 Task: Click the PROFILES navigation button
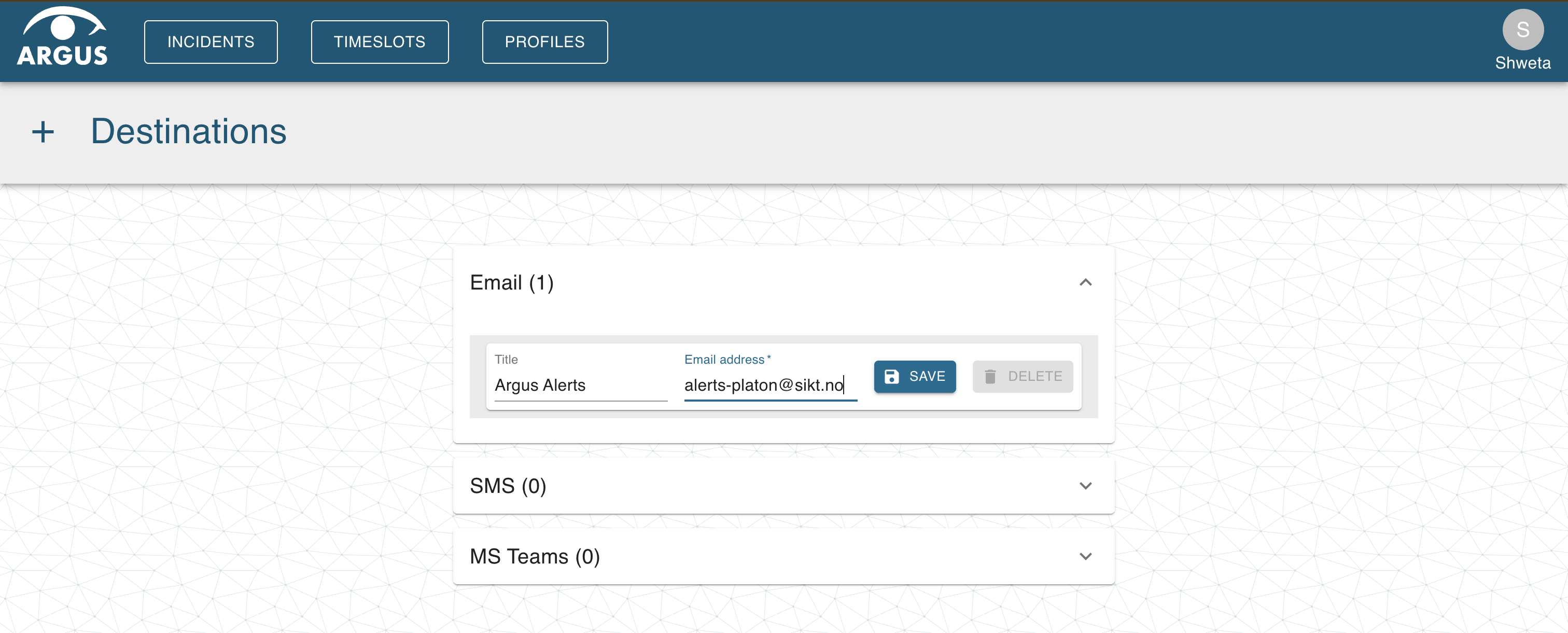pos(545,41)
